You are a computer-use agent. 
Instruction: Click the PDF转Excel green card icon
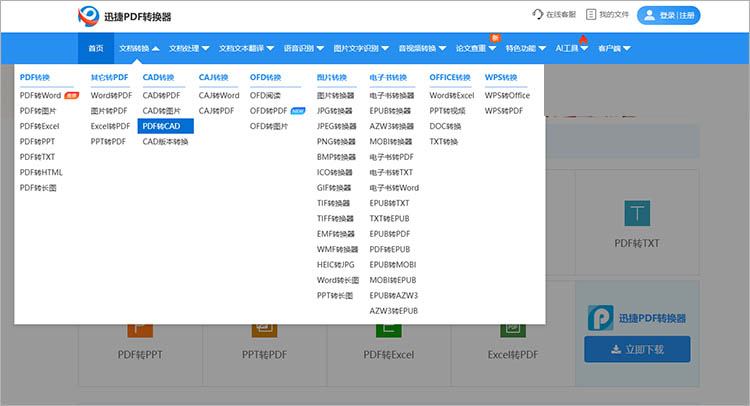388,330
